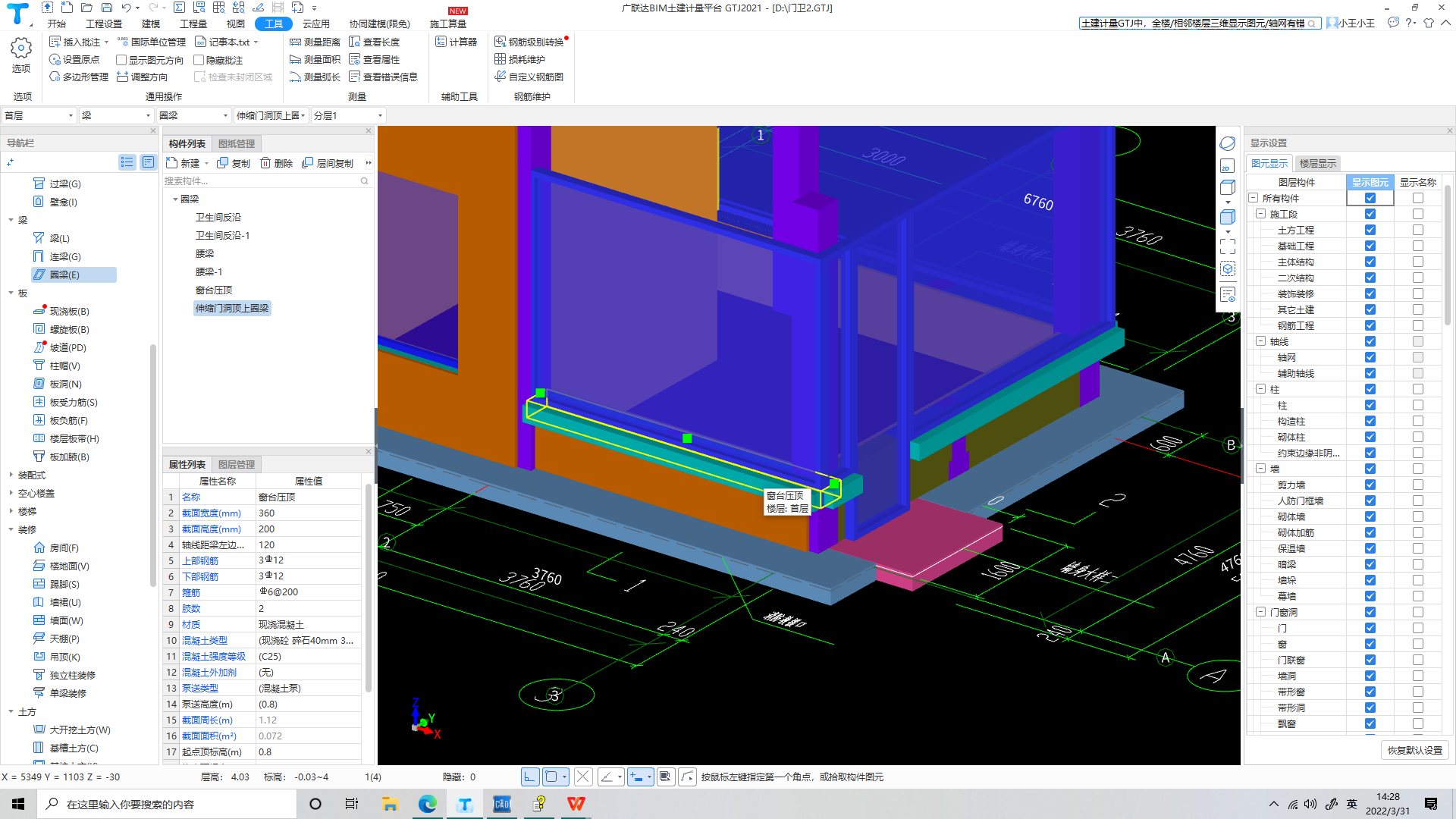This screenshot has width=1456, height=819.
Task: Open the 梁 category dropdown
Action: pos(116,115)
